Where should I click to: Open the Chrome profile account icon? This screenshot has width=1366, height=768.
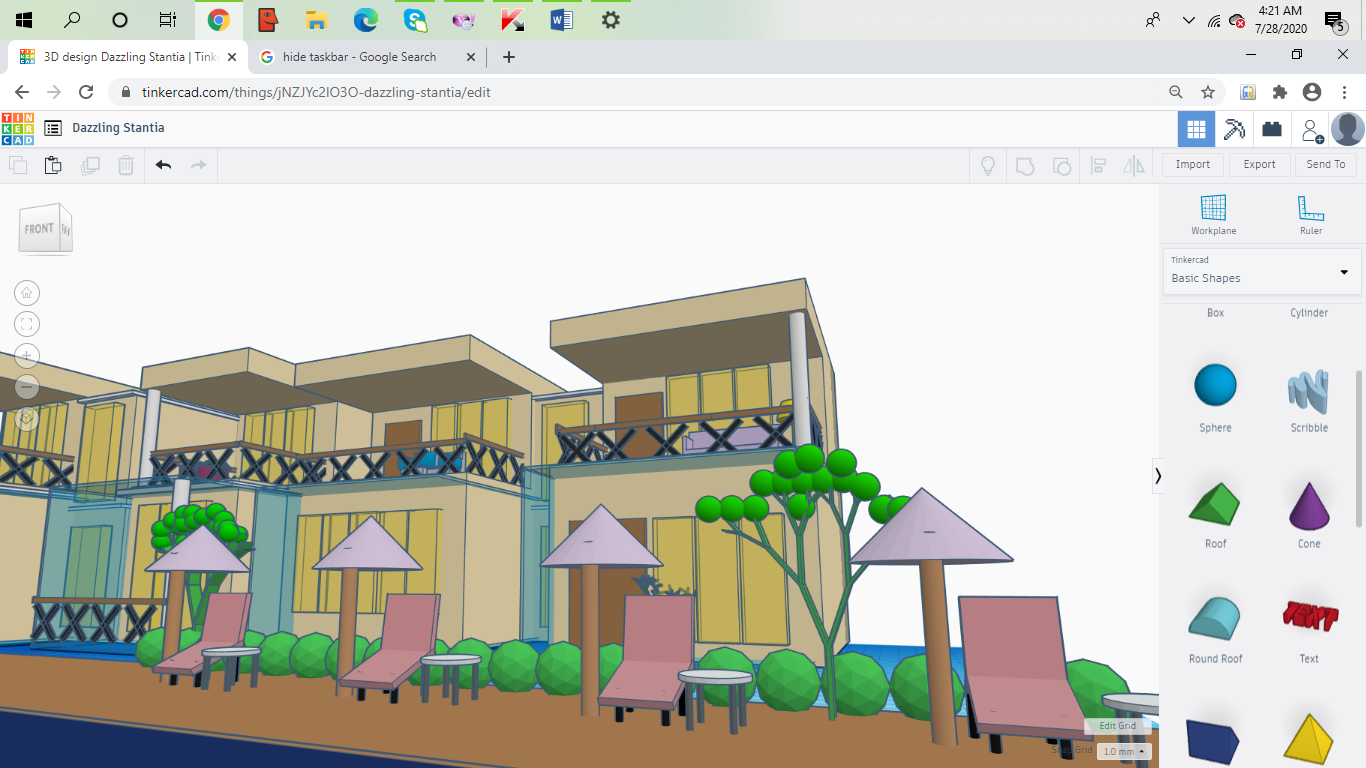pos(1312,92)
